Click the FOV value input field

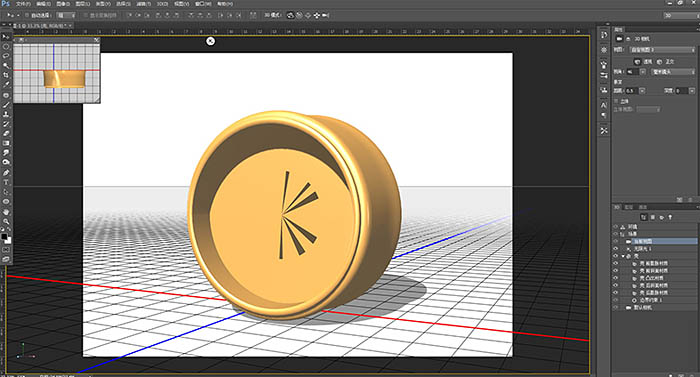pyautogui.click(x=633, y=71)
